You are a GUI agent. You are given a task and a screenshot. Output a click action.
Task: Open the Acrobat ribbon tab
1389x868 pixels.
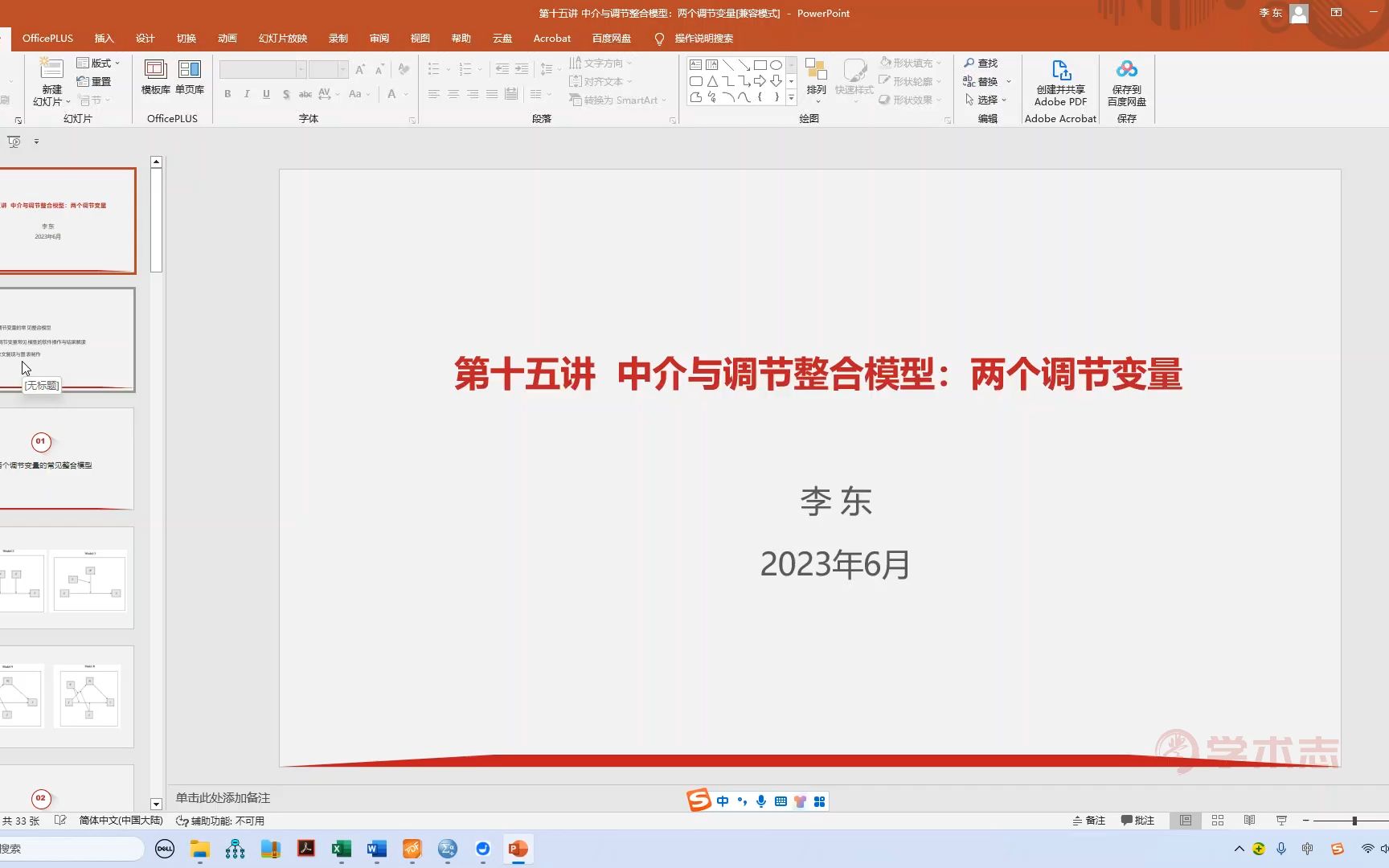(x=551, y=38)
